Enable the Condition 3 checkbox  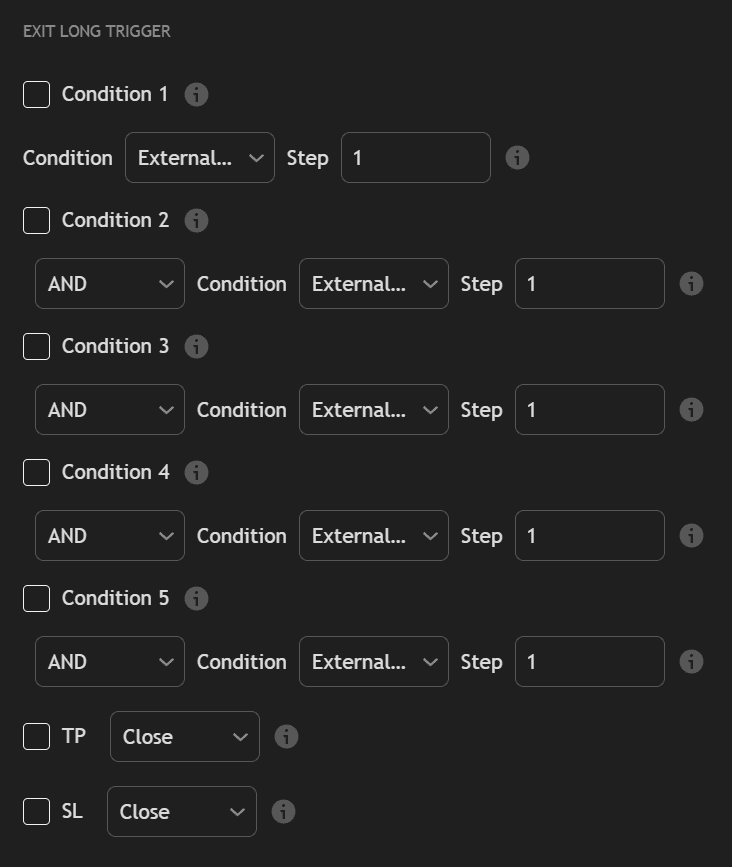pos(36,346)
